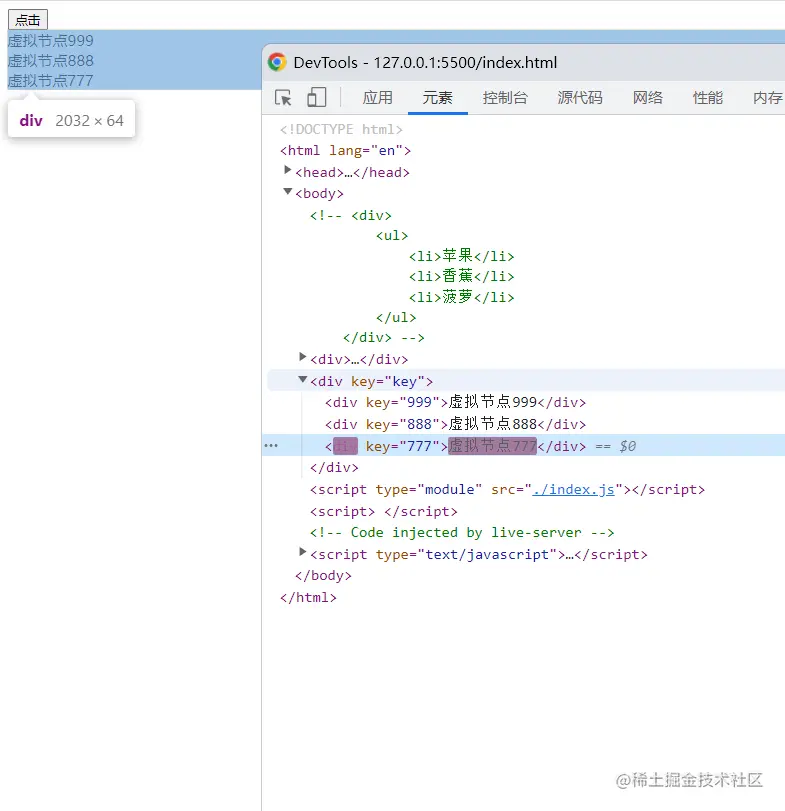Image resolution: width=785 pixels, height=811 pixels.
Task: Switch to the 元素 tab
Action: click(437, 97)
